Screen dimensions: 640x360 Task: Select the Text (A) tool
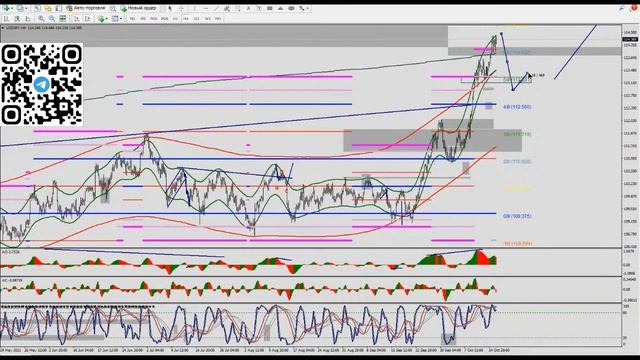click(248, 8)
